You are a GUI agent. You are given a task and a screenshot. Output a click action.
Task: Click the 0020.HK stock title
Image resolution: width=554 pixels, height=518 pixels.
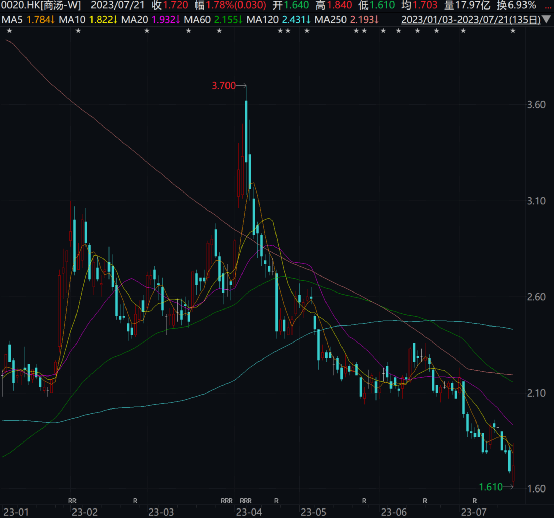[x=41, y=5]
